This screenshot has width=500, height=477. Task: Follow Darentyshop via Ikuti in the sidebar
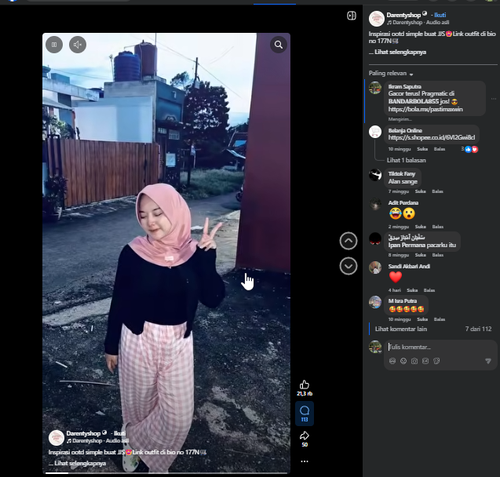click(440, 15)
